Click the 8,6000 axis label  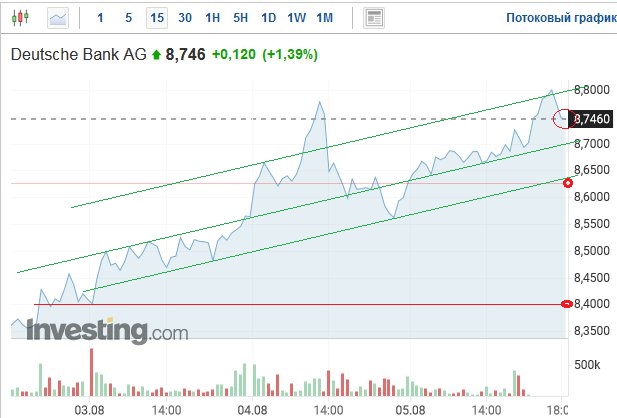point(592,196)
